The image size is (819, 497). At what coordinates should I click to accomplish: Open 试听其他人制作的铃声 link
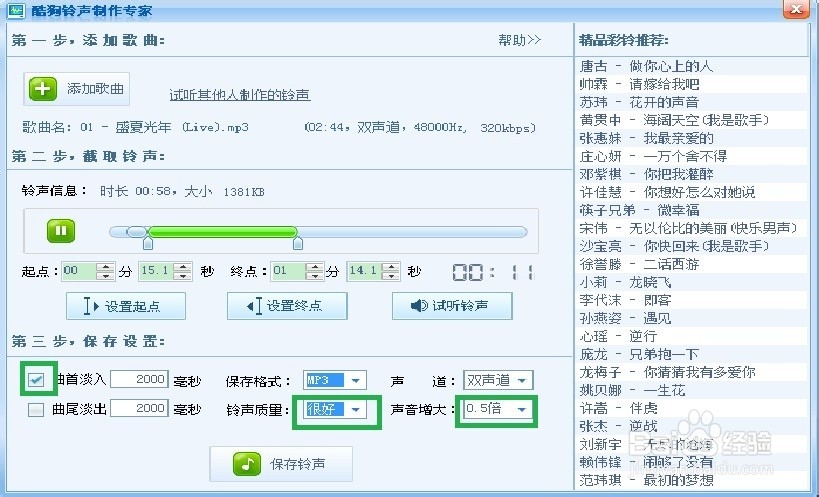(240, 94)
